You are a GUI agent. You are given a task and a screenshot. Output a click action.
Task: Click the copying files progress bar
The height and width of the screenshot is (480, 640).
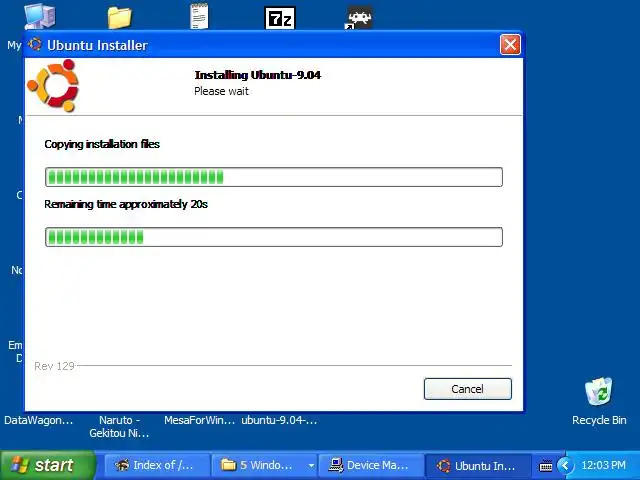274,177
